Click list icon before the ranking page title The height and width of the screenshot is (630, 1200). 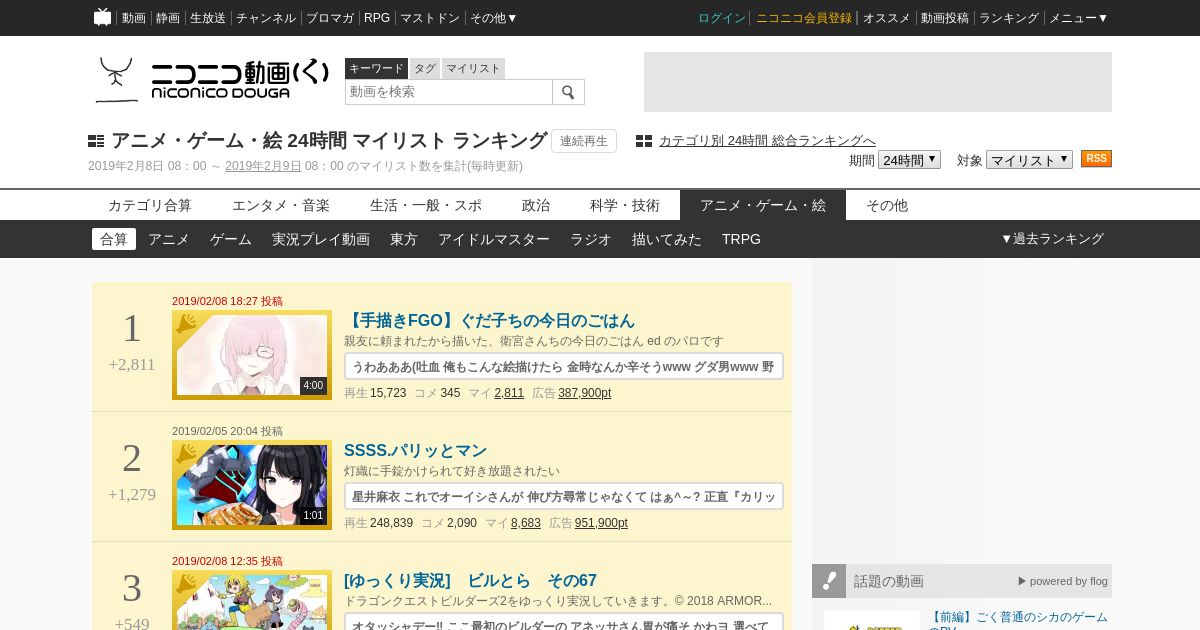(96, 141)
